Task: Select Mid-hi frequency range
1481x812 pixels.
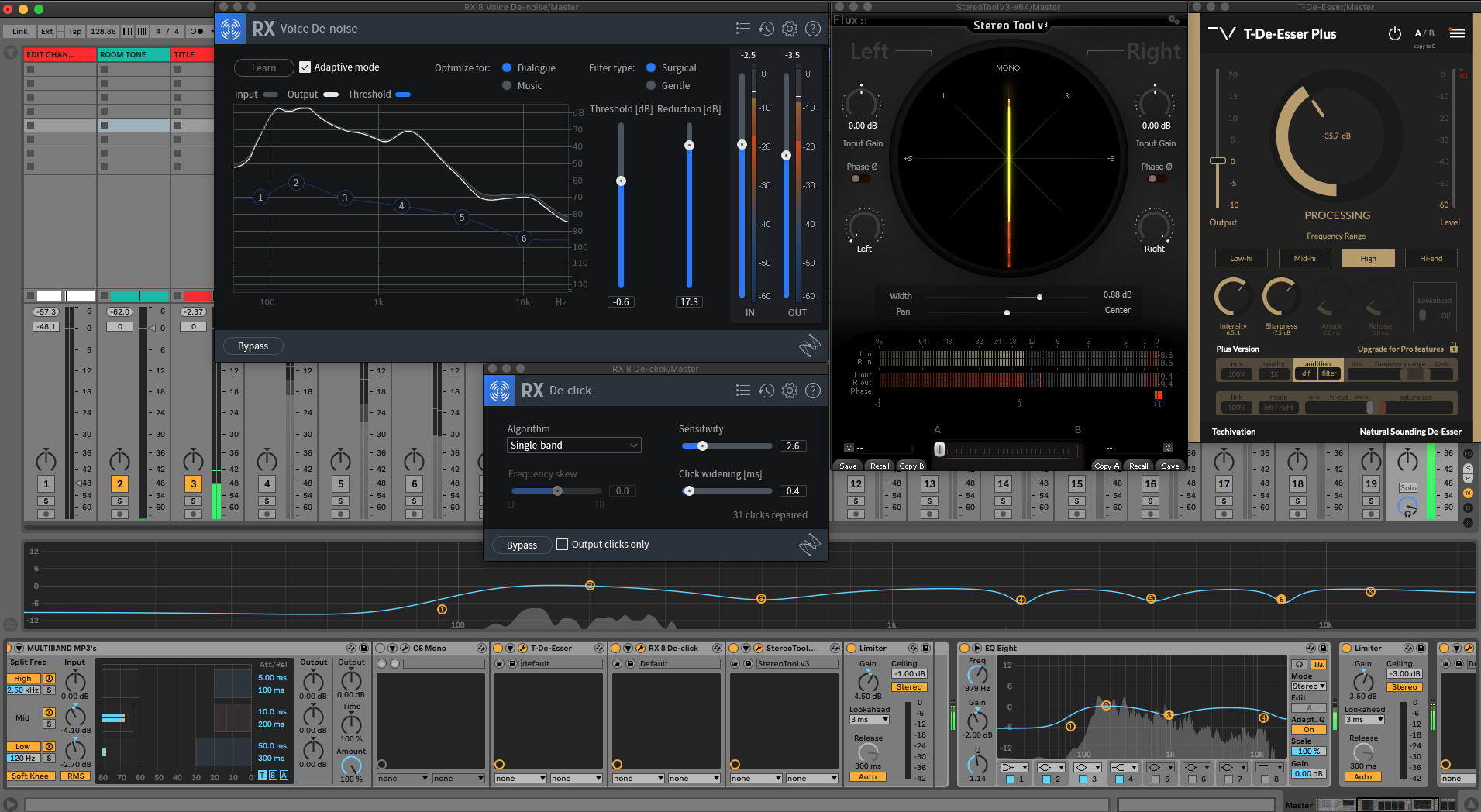Action: point(1305,258)
